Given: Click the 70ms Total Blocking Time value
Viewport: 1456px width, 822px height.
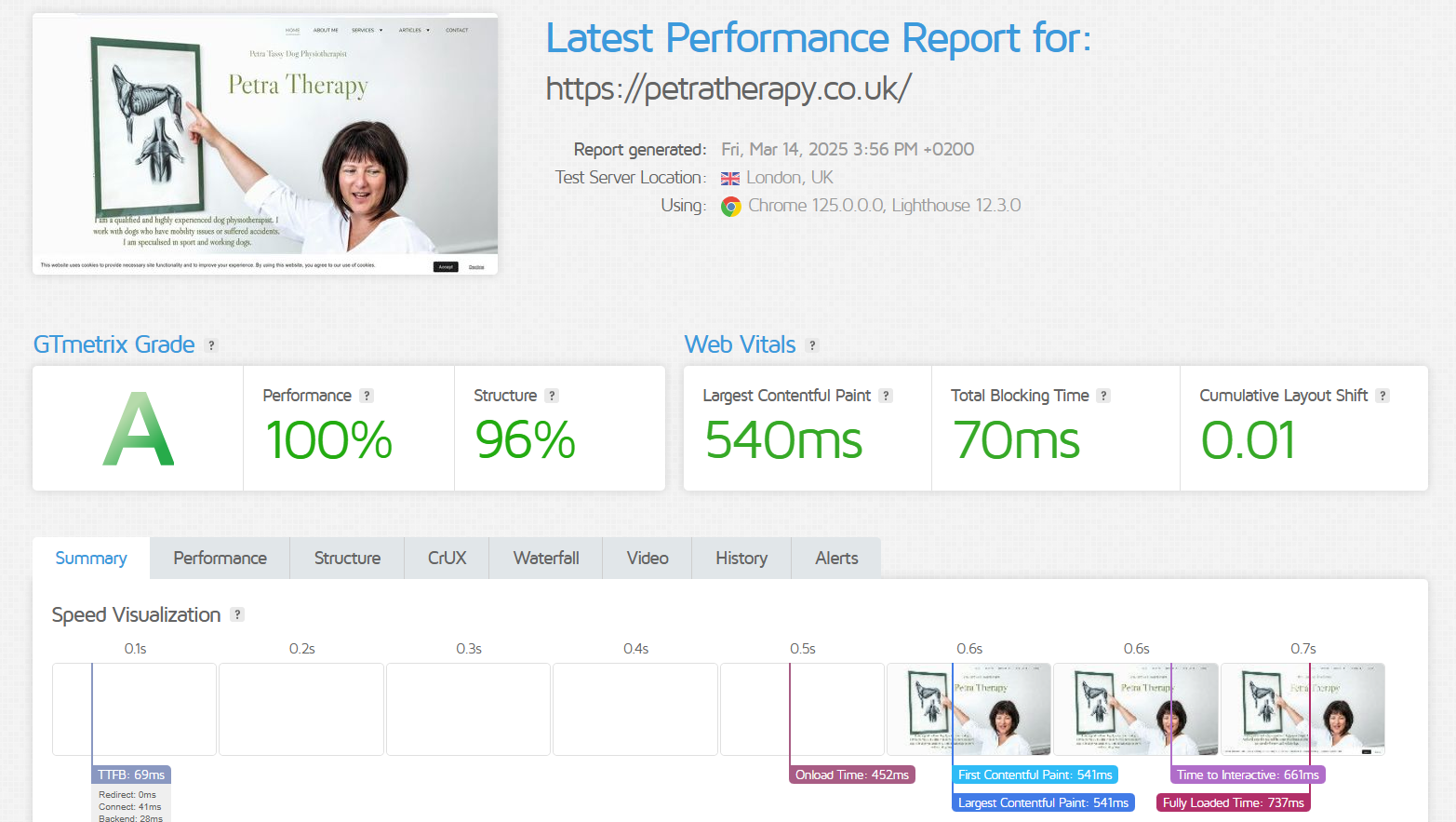Looking at the screenshot, I should click(1017, 440).
